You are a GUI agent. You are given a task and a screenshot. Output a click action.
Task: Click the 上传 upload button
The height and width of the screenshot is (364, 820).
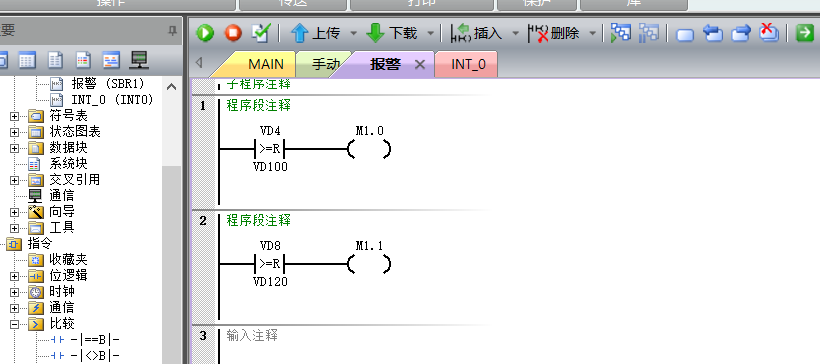315,33
